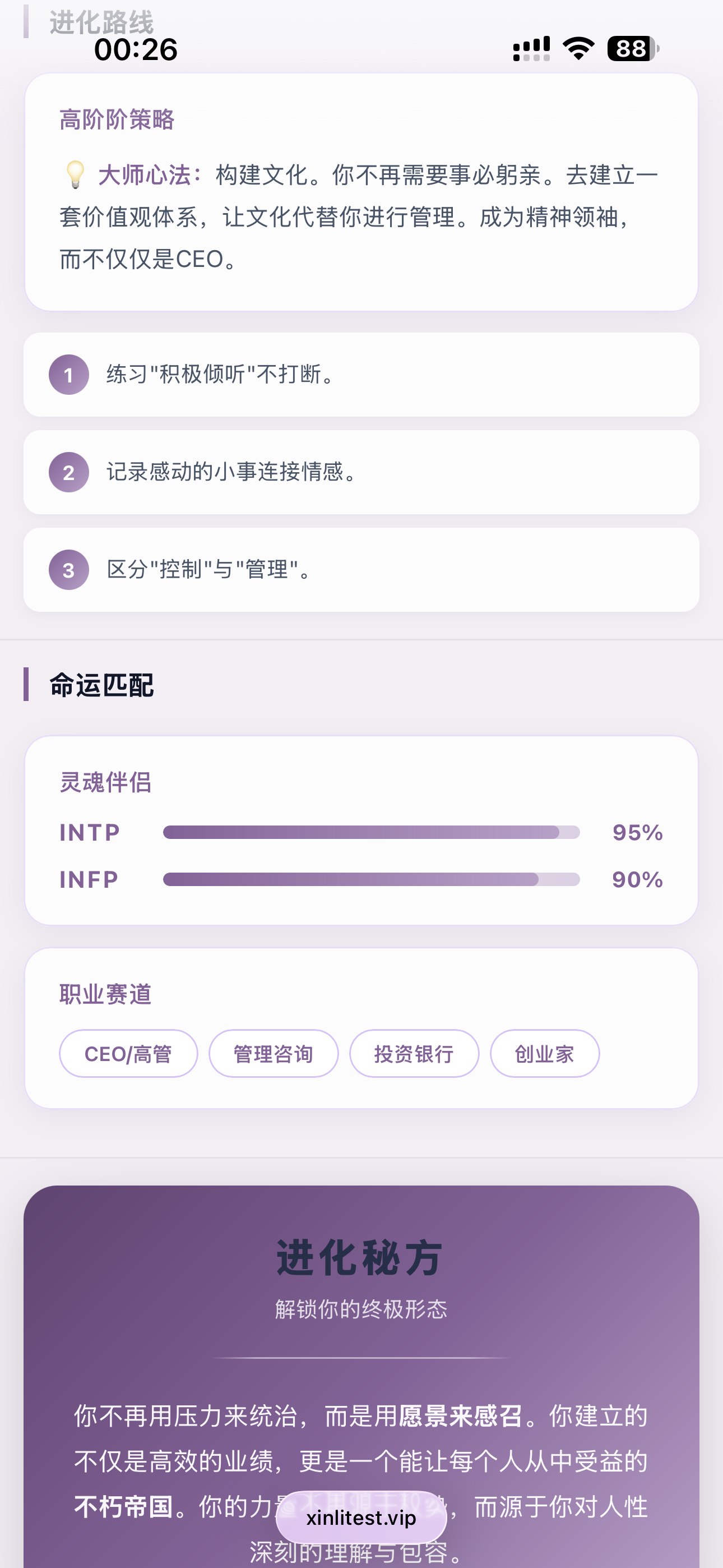Tap the 命运匹配 section heading
This screenshot has width=723, height=1568.
tap(101, 685)
